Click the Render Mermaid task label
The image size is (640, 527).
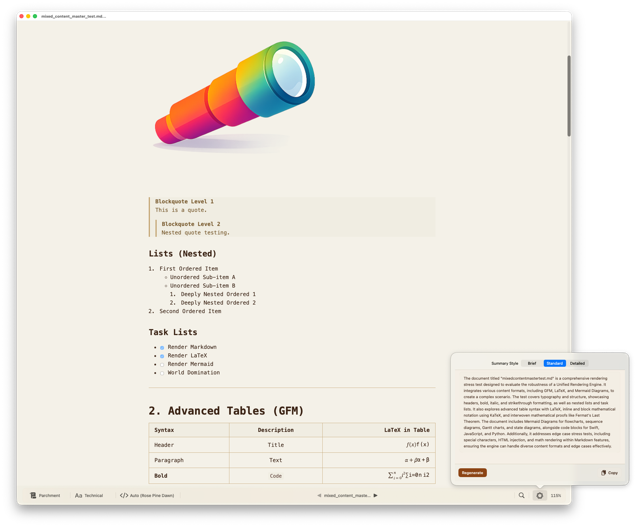(190, 364)
